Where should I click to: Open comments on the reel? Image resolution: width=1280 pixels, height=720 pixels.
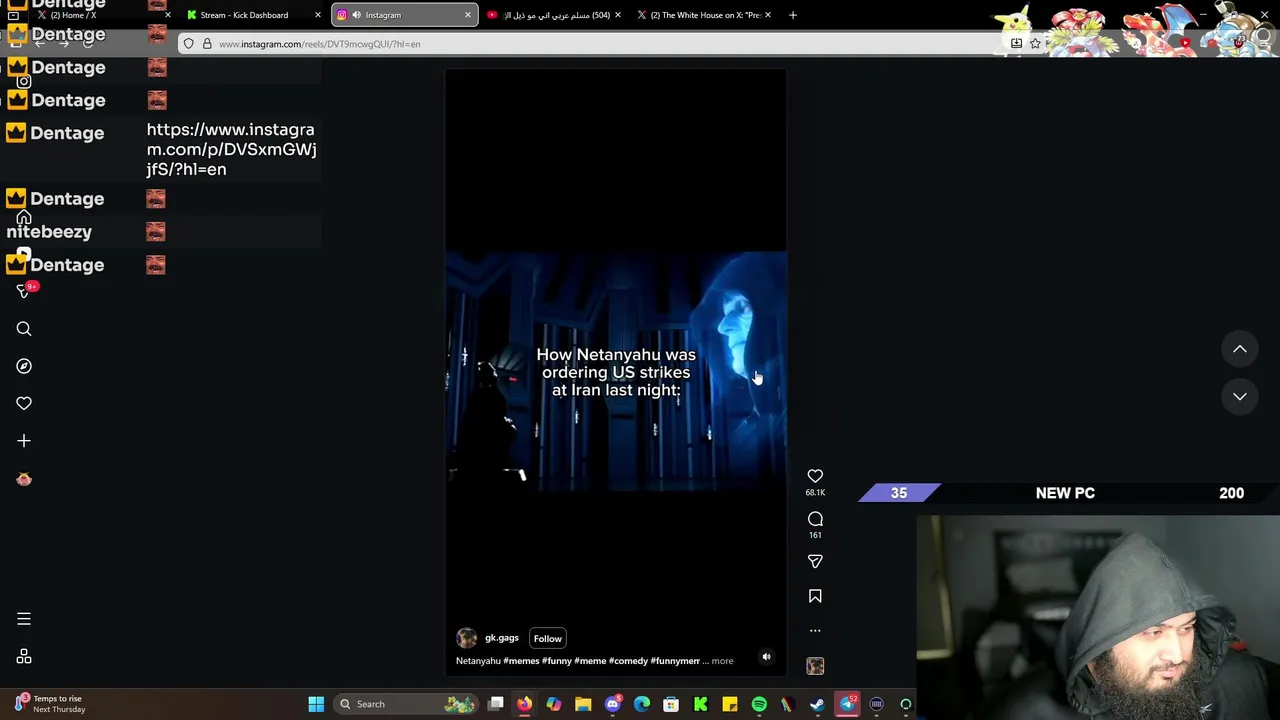[815, 519]
